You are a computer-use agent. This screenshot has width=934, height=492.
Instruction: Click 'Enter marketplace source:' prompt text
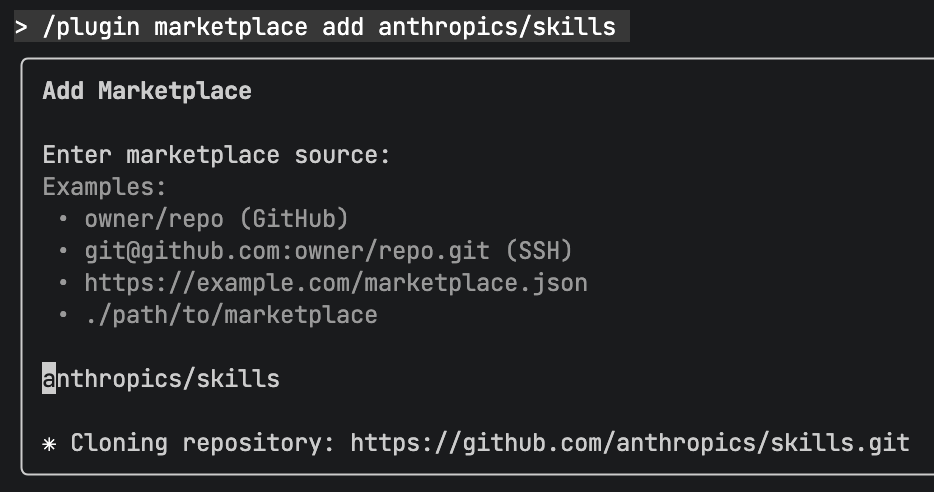click(216, 155)
